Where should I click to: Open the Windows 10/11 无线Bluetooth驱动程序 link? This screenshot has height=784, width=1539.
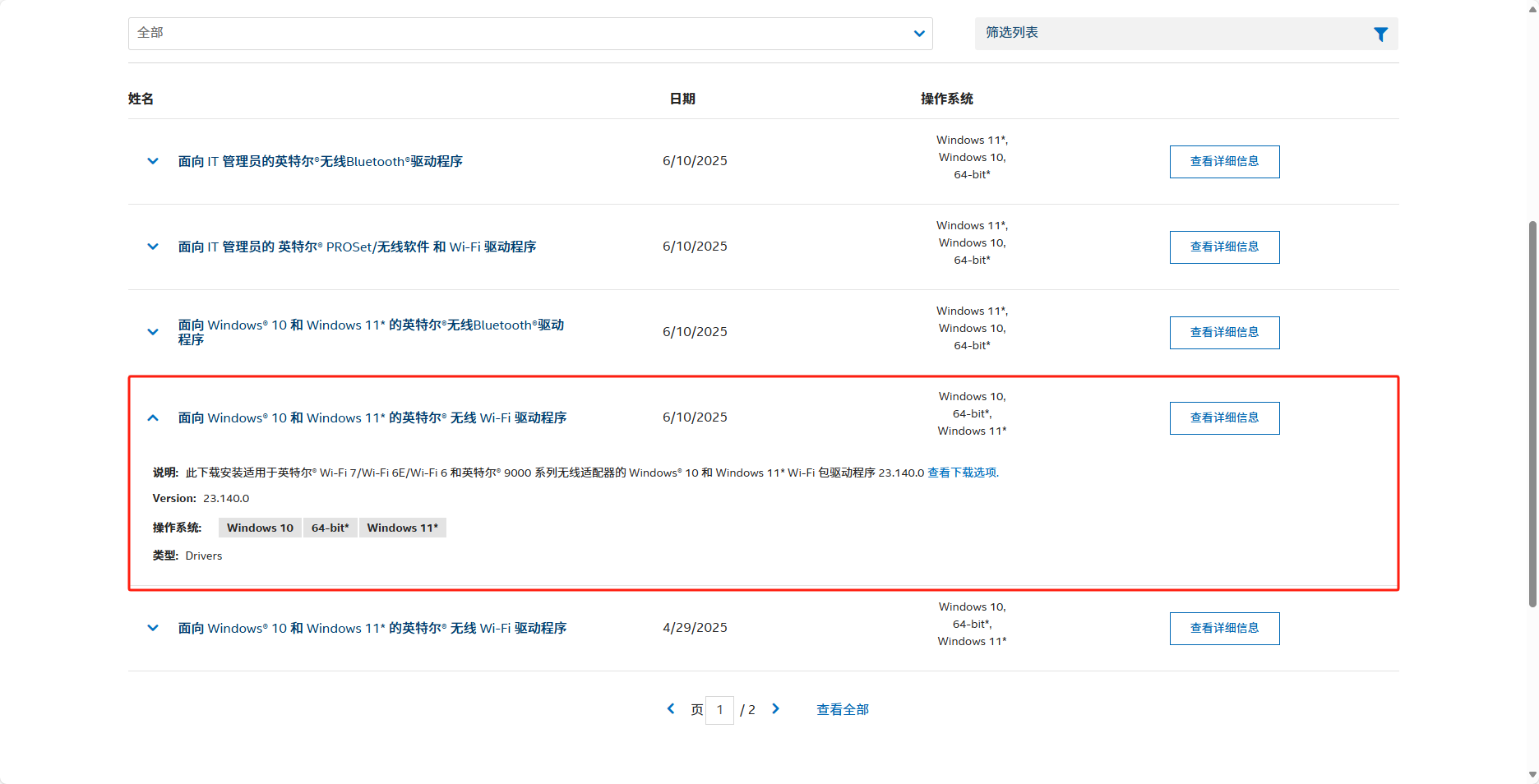pyautogui.click(x=371, y=332)
